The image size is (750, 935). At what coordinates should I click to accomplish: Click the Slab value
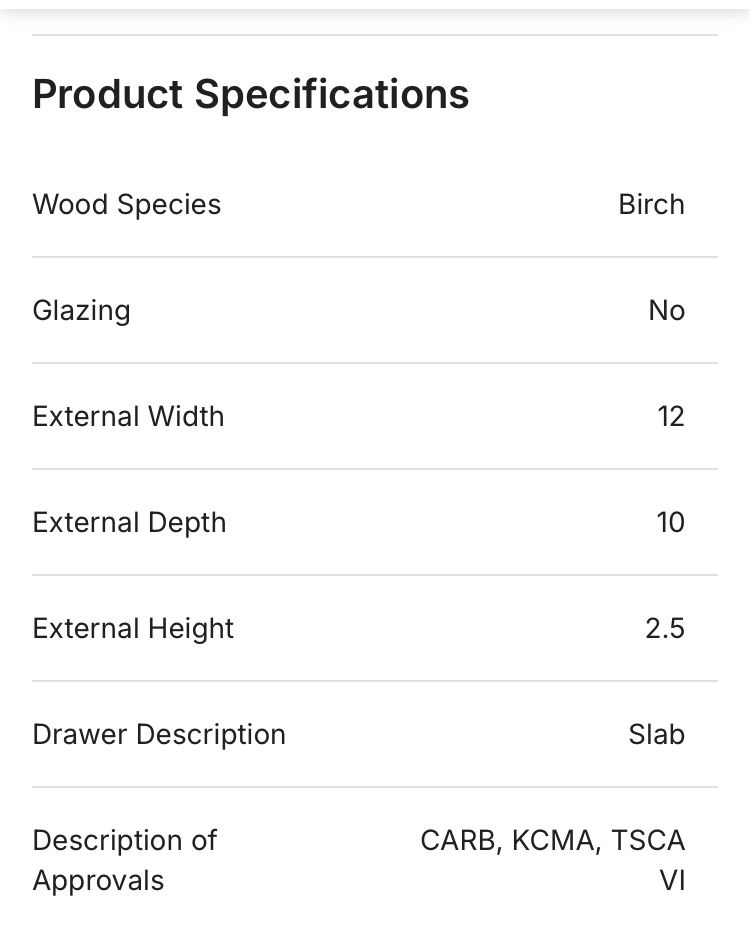point(656,735)
